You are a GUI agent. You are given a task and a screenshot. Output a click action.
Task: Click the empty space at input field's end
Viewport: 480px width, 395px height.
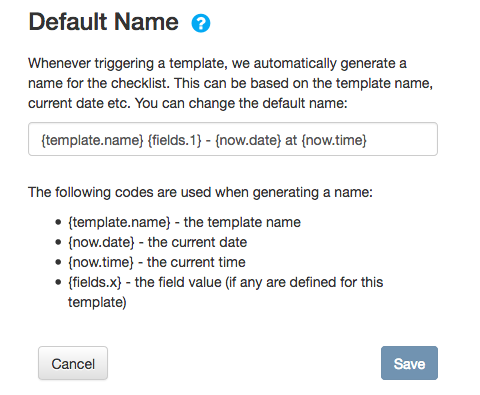[x=402, y=139]
